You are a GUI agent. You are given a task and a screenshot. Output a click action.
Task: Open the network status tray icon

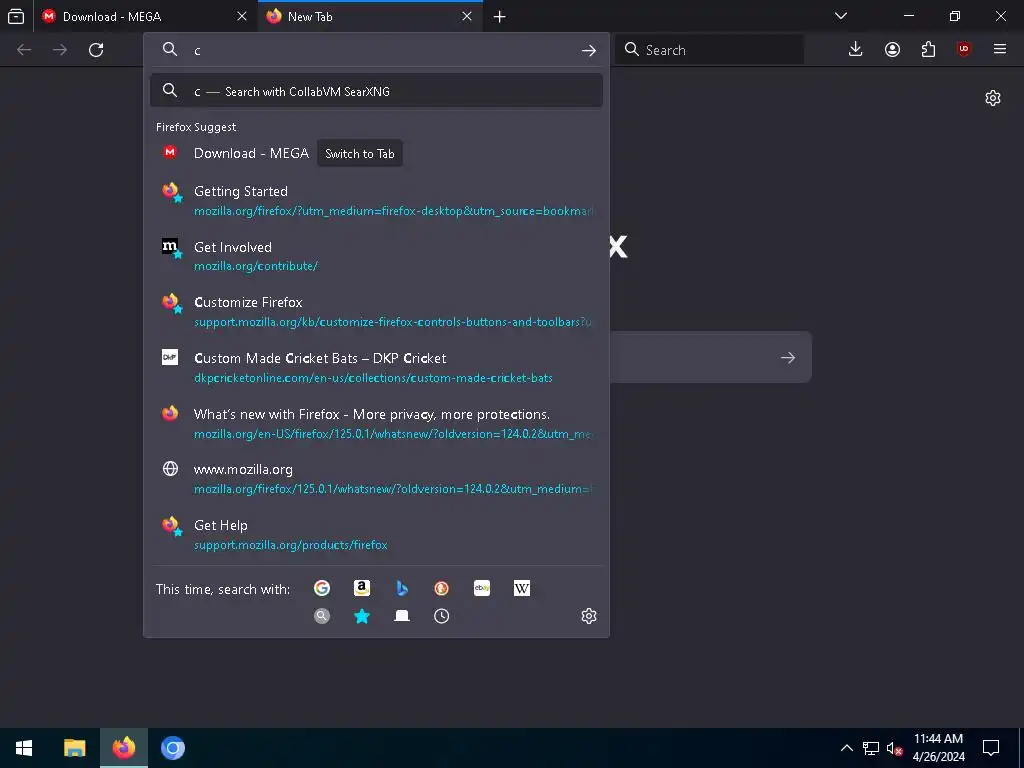[871, 748]
